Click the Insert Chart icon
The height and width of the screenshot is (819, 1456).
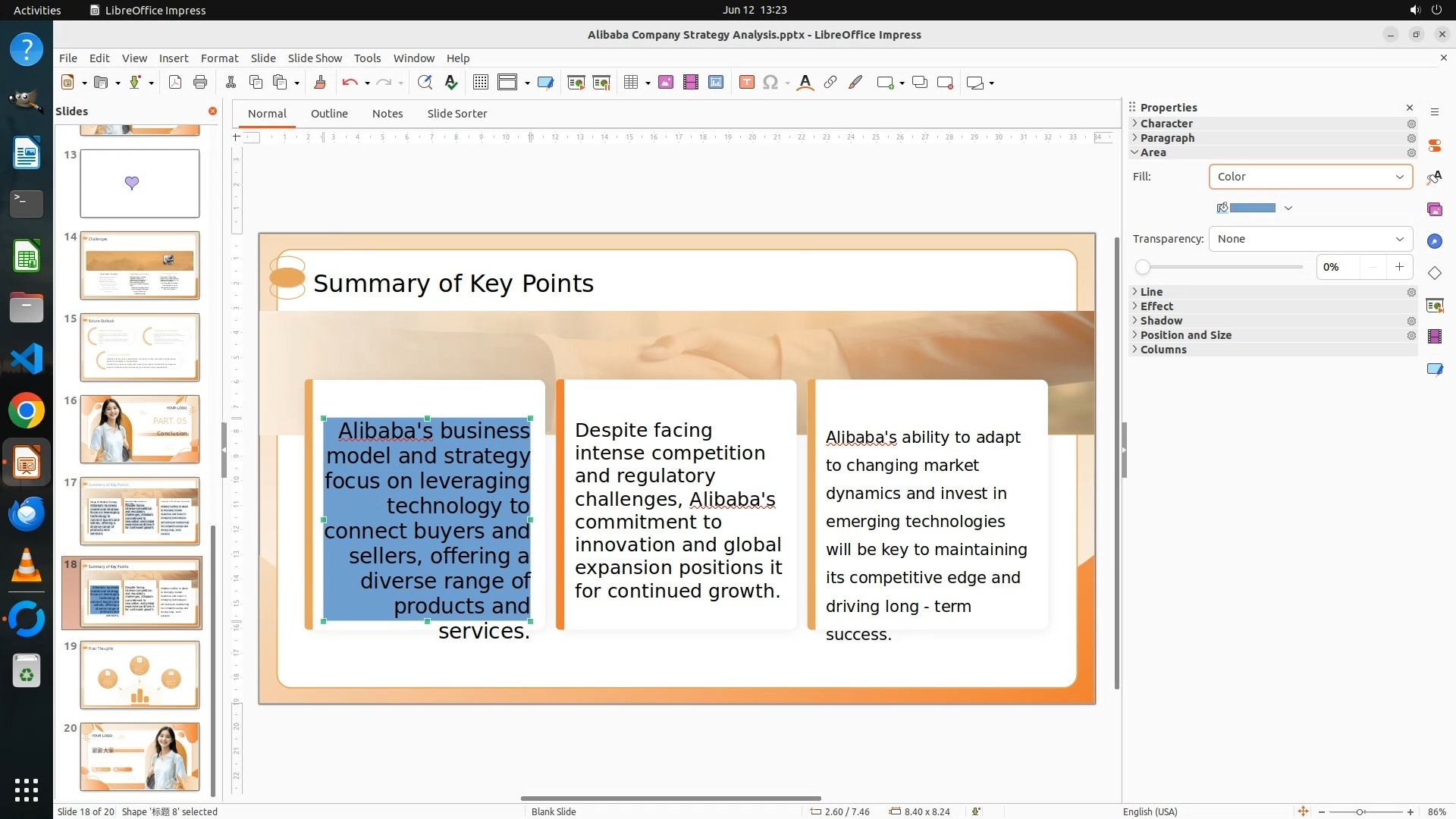[x=715, y=83]
